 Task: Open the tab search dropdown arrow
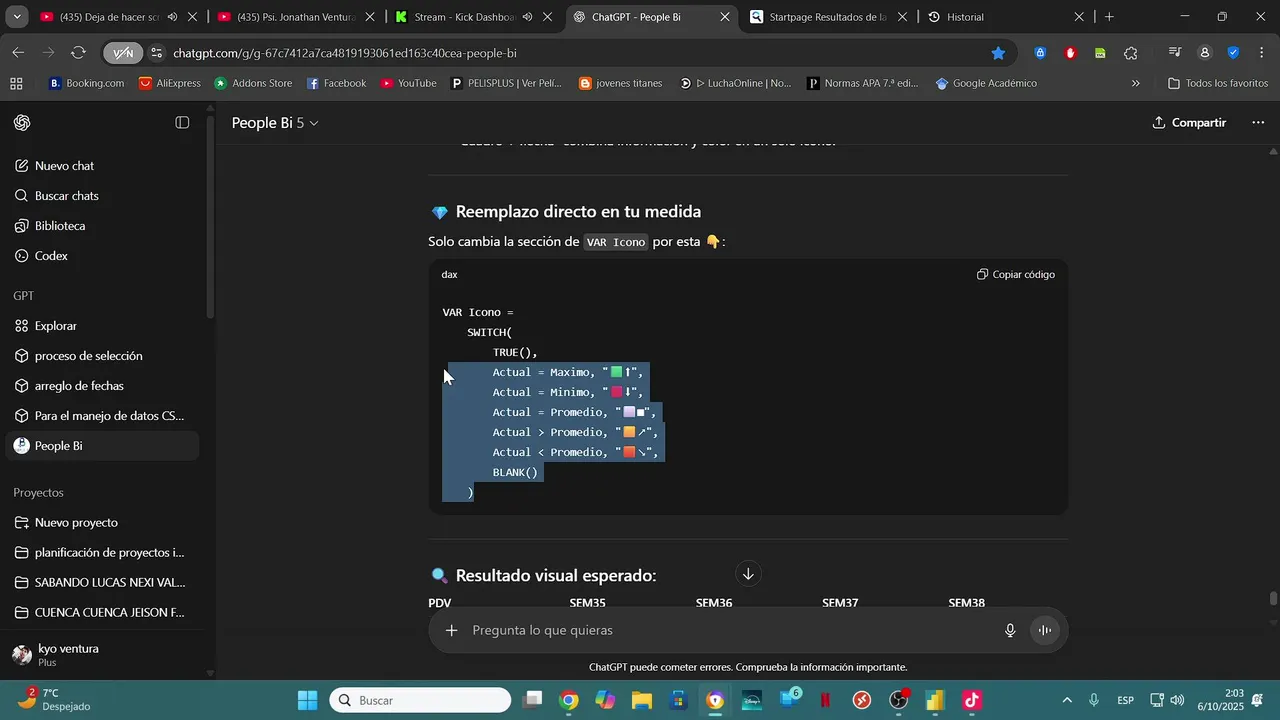coord(17,17)
